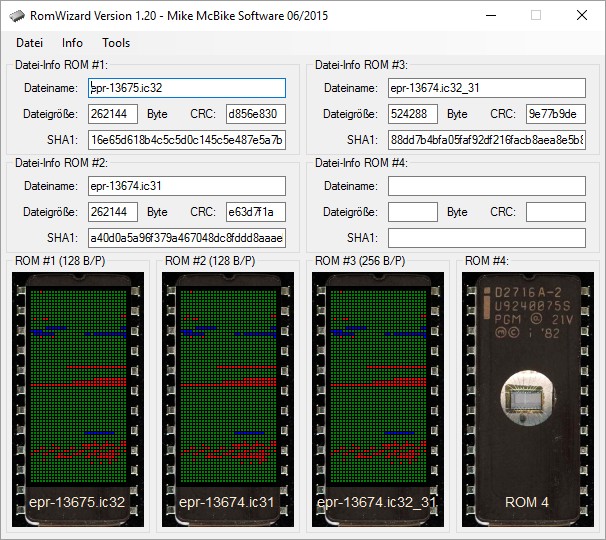The width and height of the screenshot is (606, 540).
Task: Click the RomWizard chip icon in title bar
Action: click(x=17, y=16)
